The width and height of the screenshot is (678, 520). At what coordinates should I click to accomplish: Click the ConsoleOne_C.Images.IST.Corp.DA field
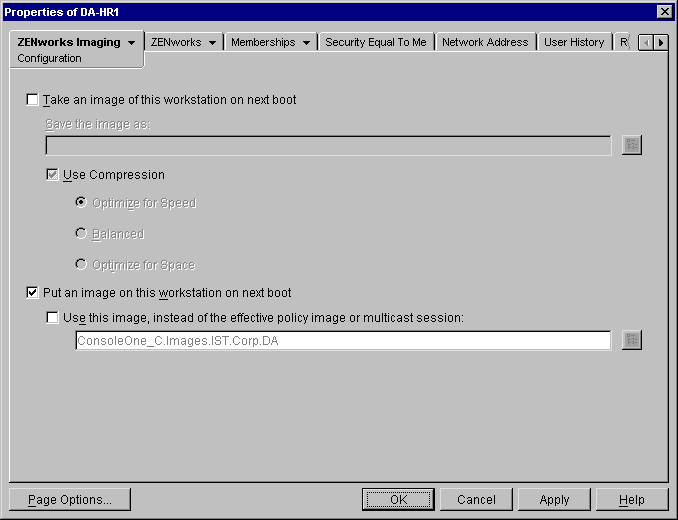(x=343, y=341)
